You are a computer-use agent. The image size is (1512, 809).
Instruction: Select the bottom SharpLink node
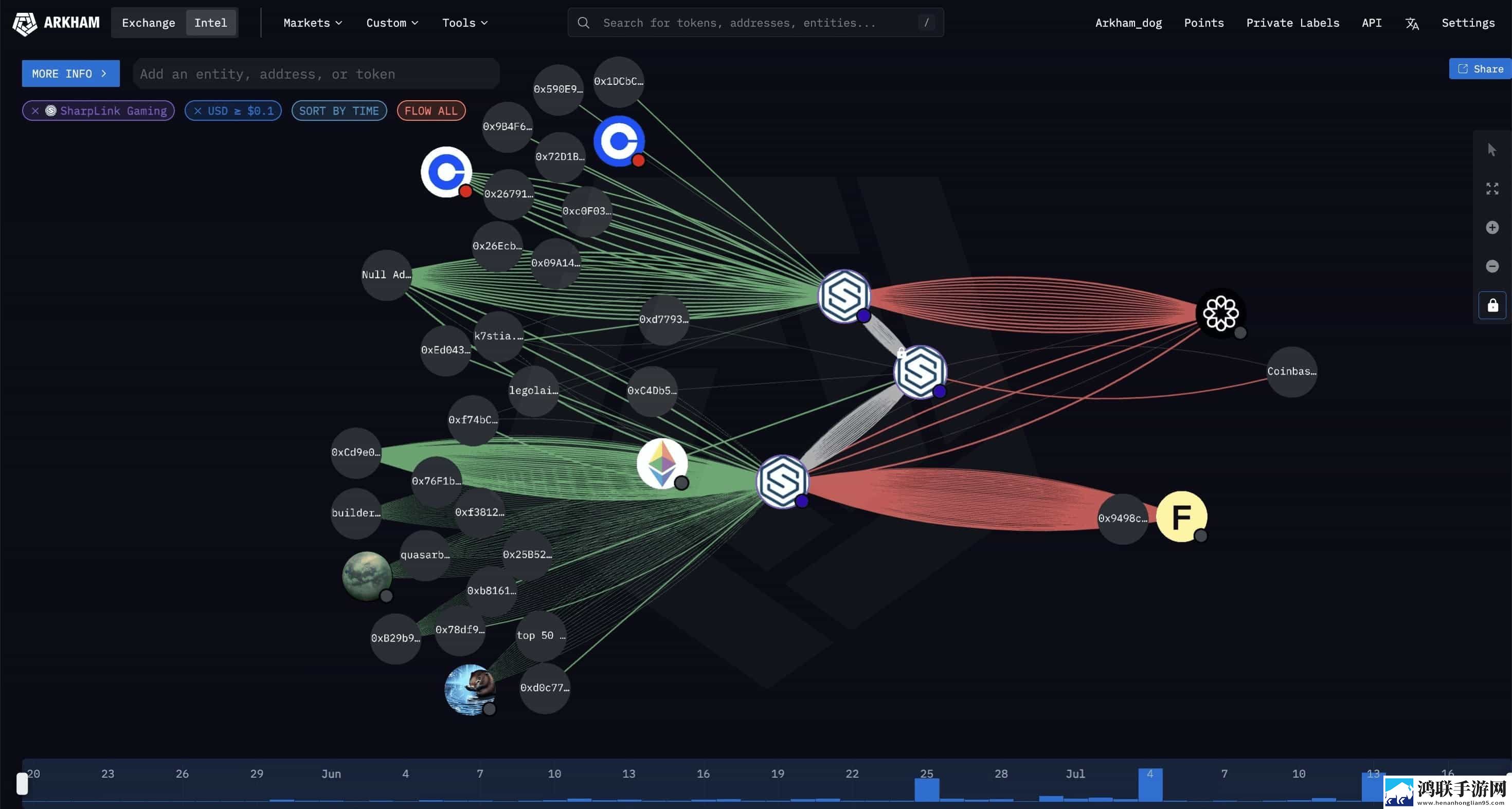782,481
